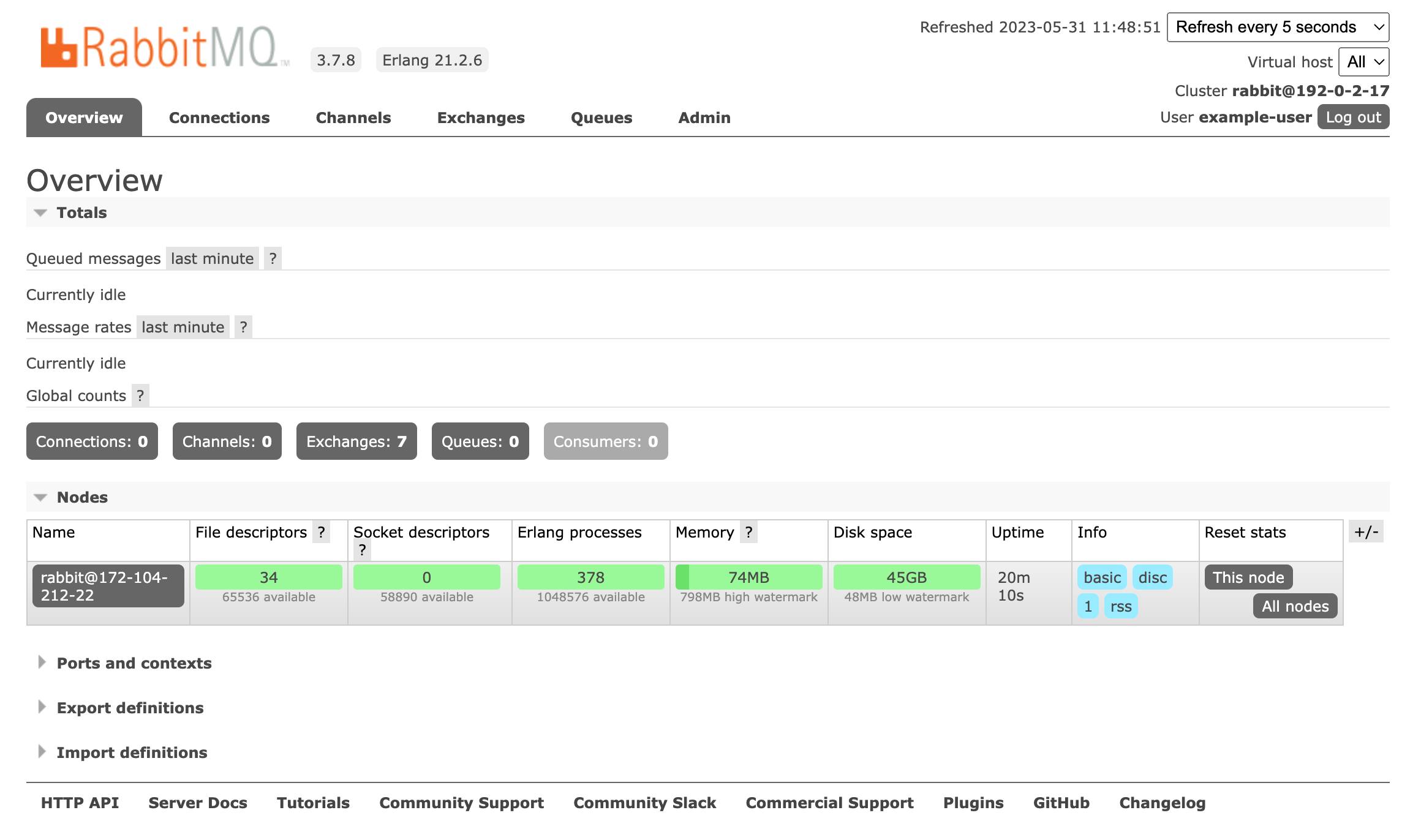1421x840 pixels.
Task: Click the node name rabbit@172-104-212-22
Action: 108,585
